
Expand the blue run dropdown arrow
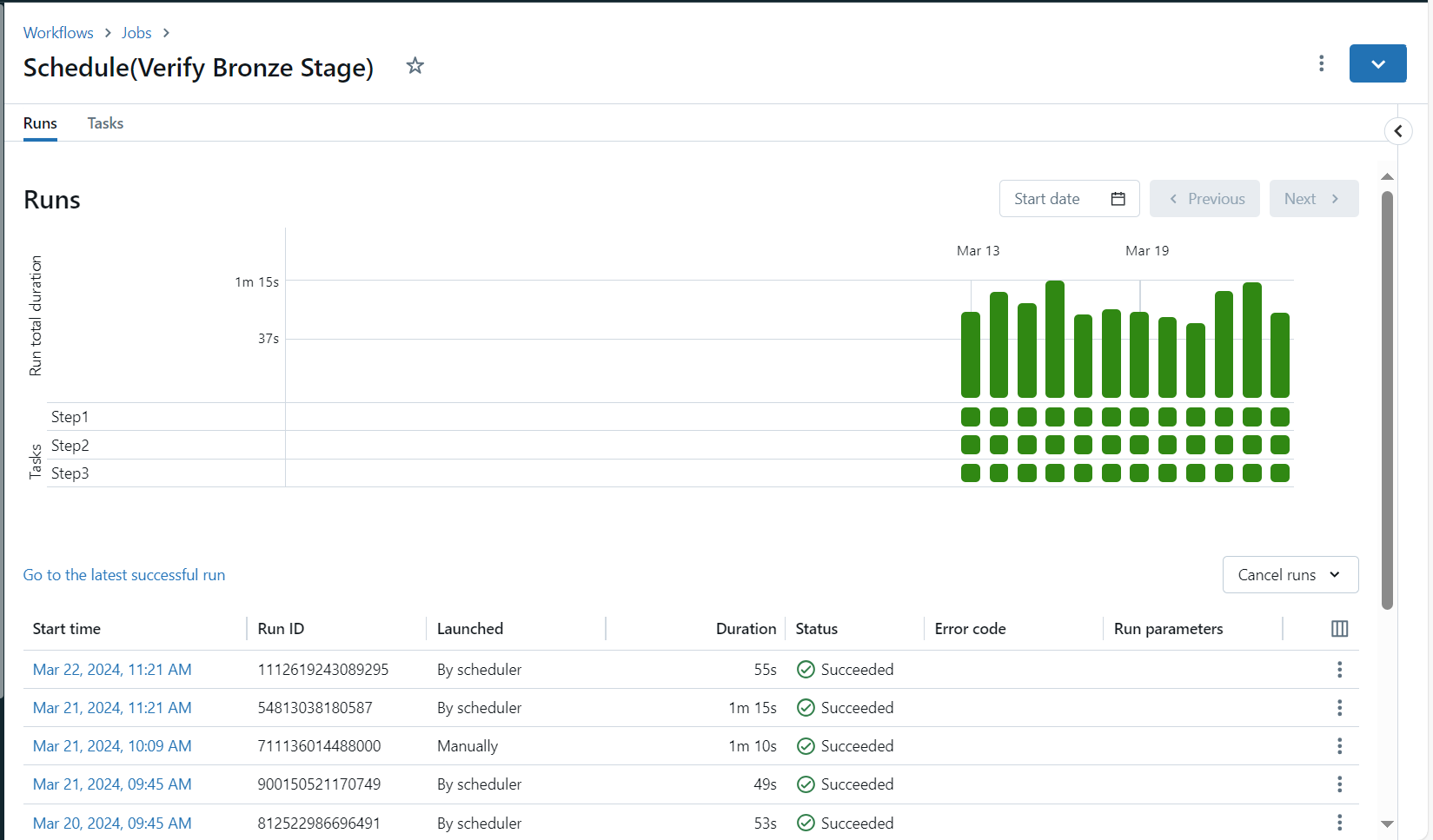click(1377, 63)
